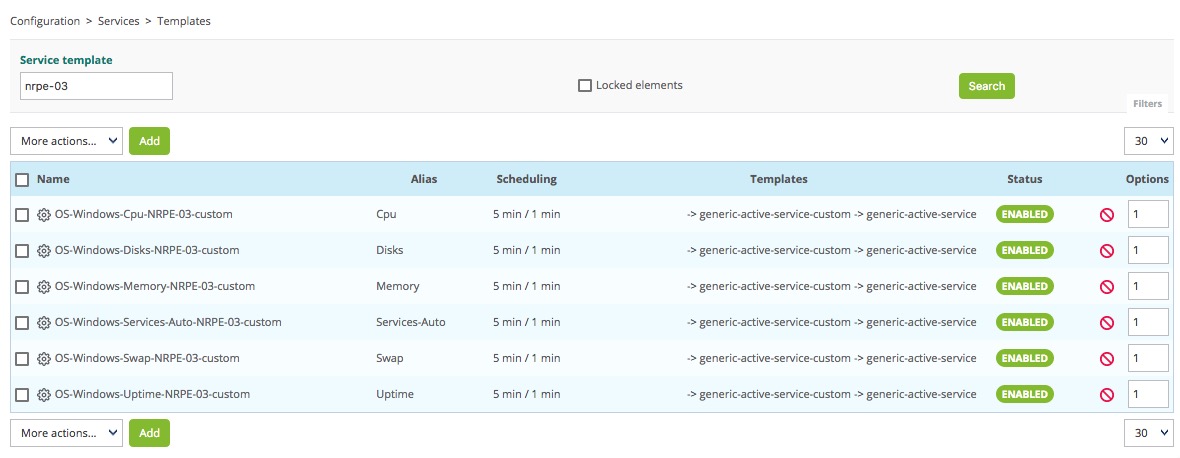Screen dimensions: 1180x458
Task: Enable the Locked elements checkbox
Action: coord(585,86)
